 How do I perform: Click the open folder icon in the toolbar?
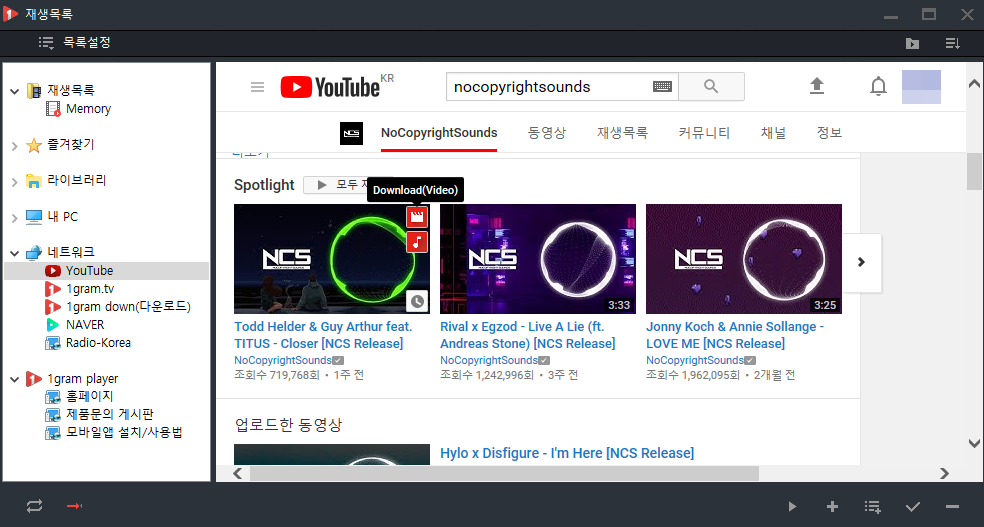click(912, 43)
